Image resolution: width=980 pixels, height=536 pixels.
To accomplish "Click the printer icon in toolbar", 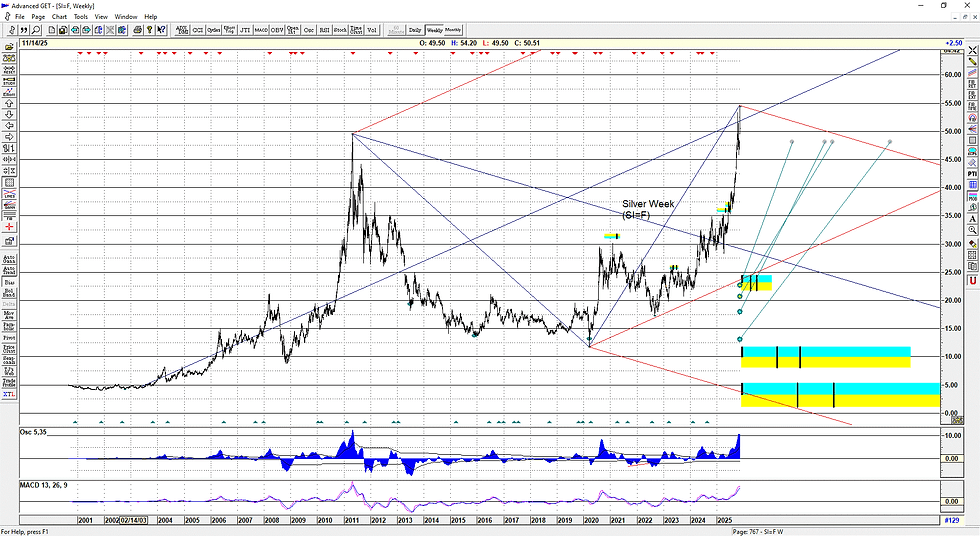I will coord(138,30).
